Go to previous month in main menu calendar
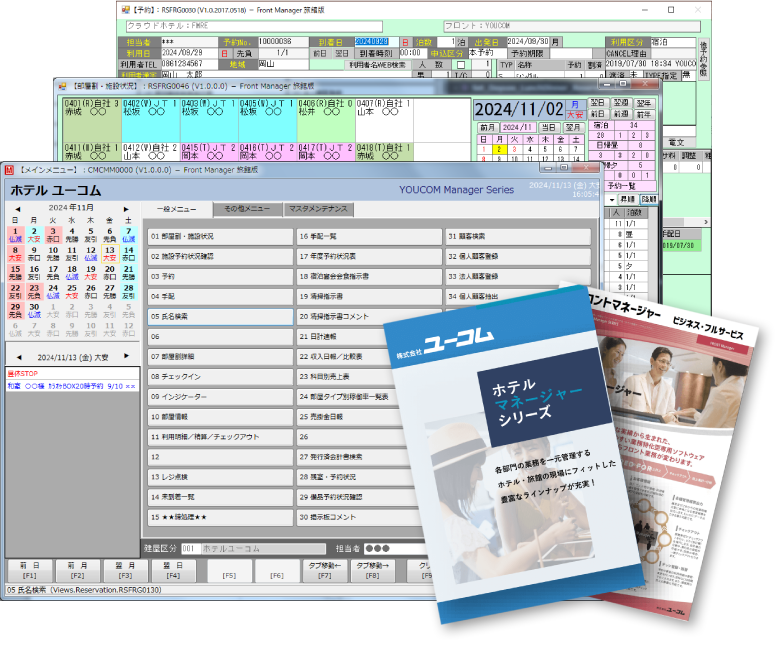 click(x=18, y=209)
